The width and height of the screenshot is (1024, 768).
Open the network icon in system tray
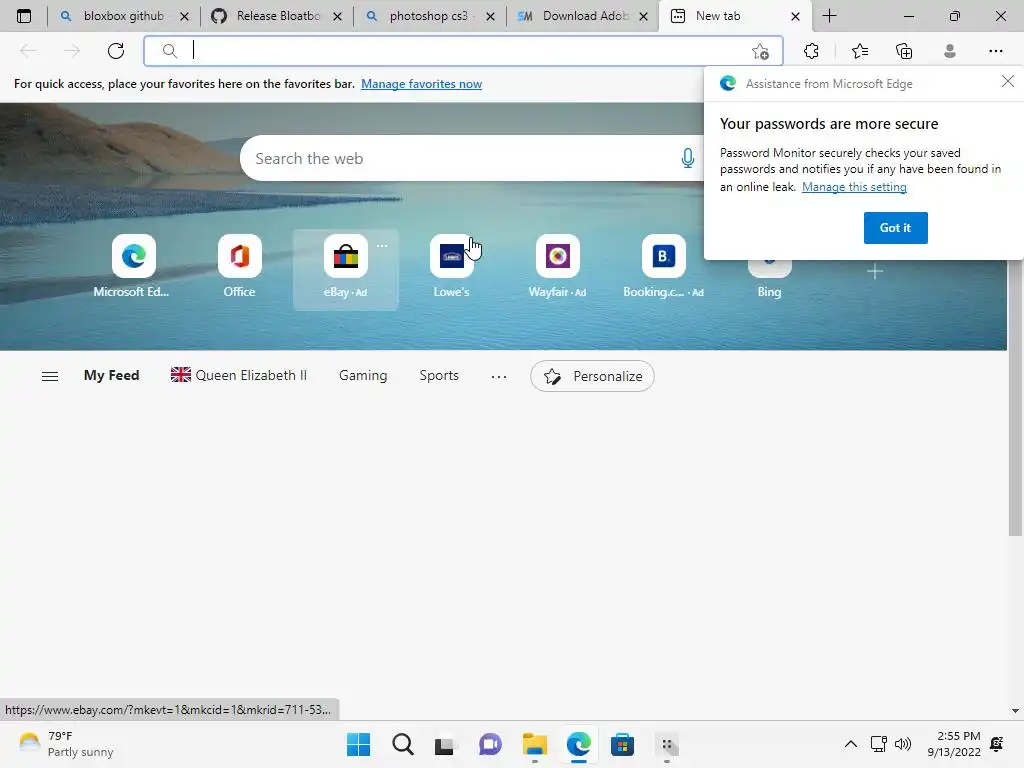point(879,744)
